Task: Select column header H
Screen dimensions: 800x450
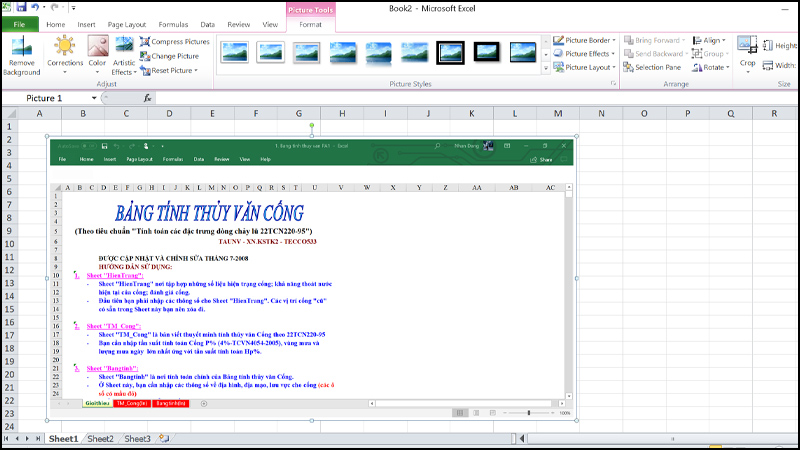Action: 341,113
